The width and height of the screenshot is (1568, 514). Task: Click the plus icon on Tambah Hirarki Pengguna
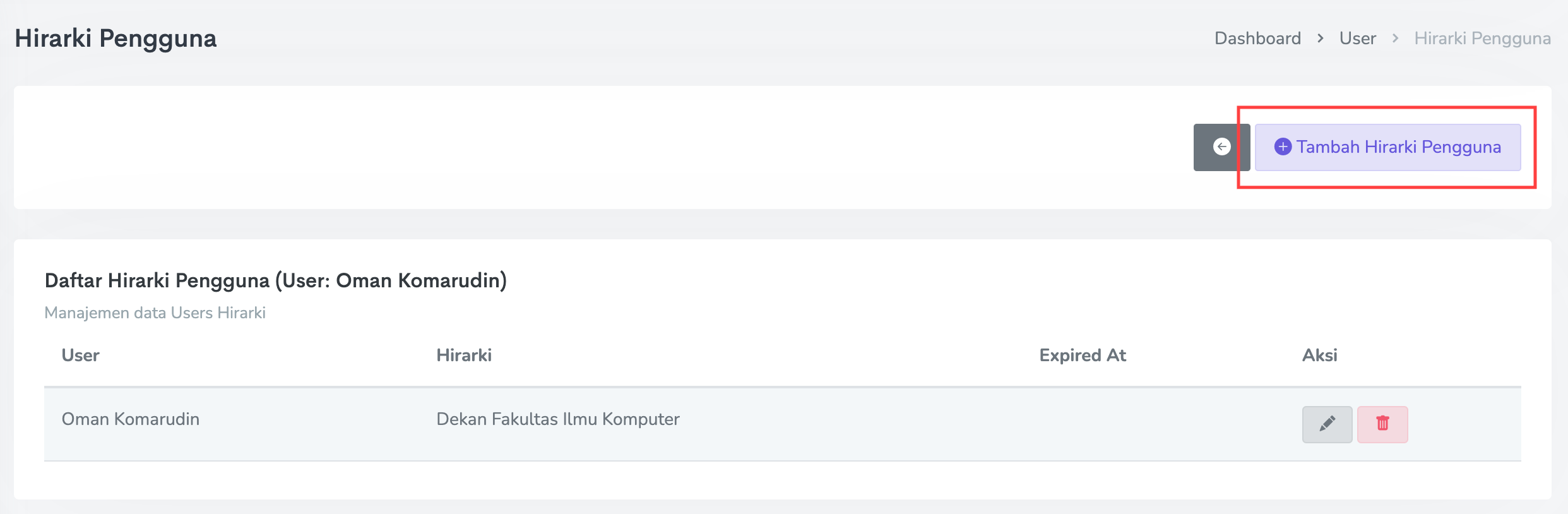tap(1282, 147)
